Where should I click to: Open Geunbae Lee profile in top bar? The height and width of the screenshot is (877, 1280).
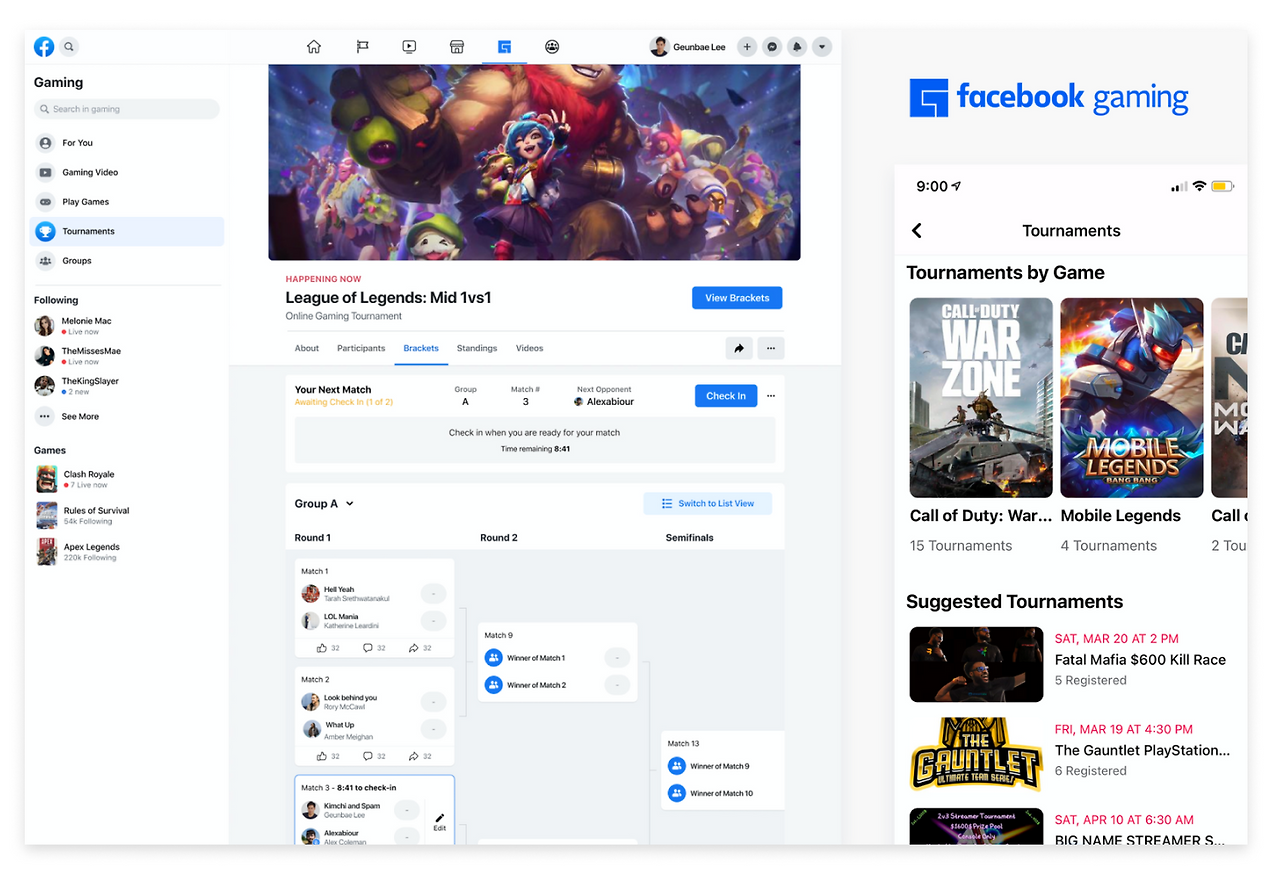point(688,47)
